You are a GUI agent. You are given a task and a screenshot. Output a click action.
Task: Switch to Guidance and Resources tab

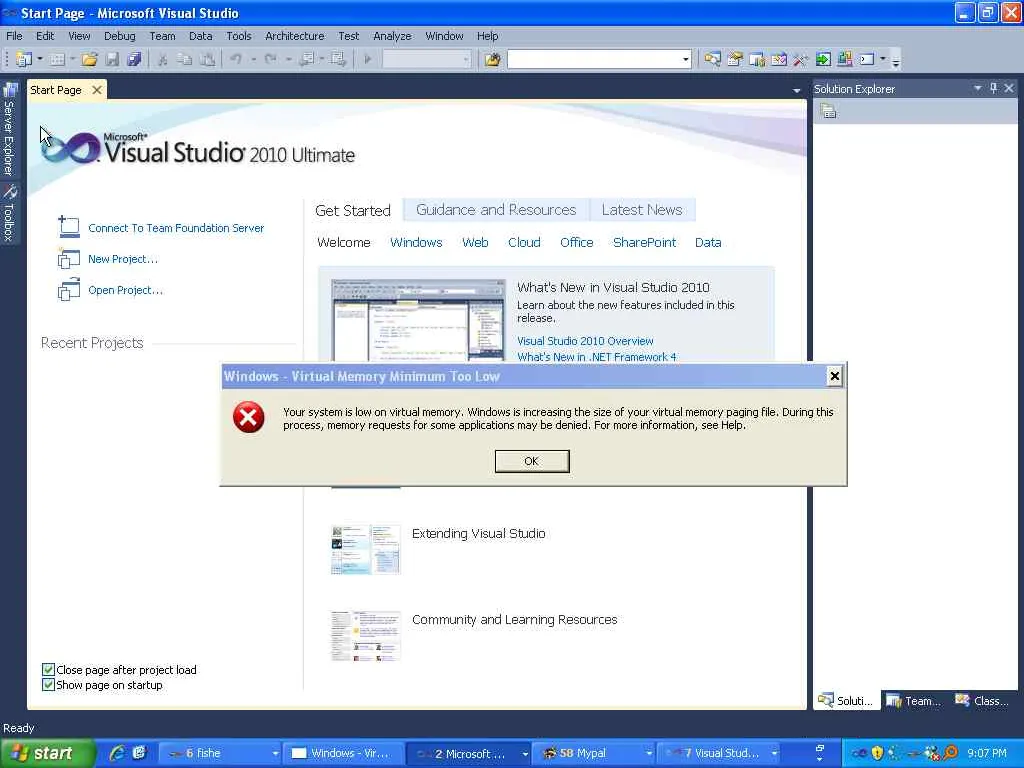coord(496,210)
